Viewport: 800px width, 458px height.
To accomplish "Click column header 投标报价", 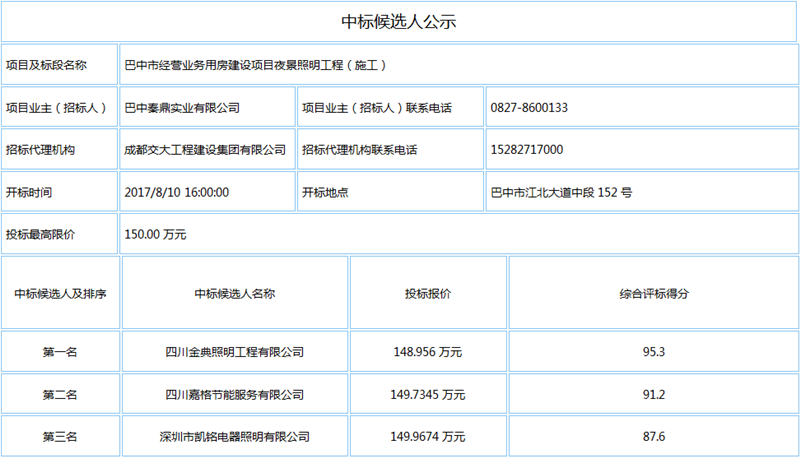I will click(428, 293).
